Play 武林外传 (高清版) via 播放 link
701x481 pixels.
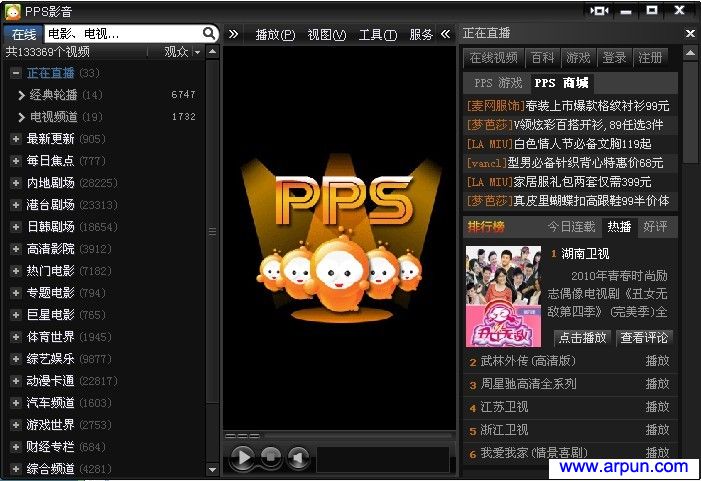click(x=657, y=361)
